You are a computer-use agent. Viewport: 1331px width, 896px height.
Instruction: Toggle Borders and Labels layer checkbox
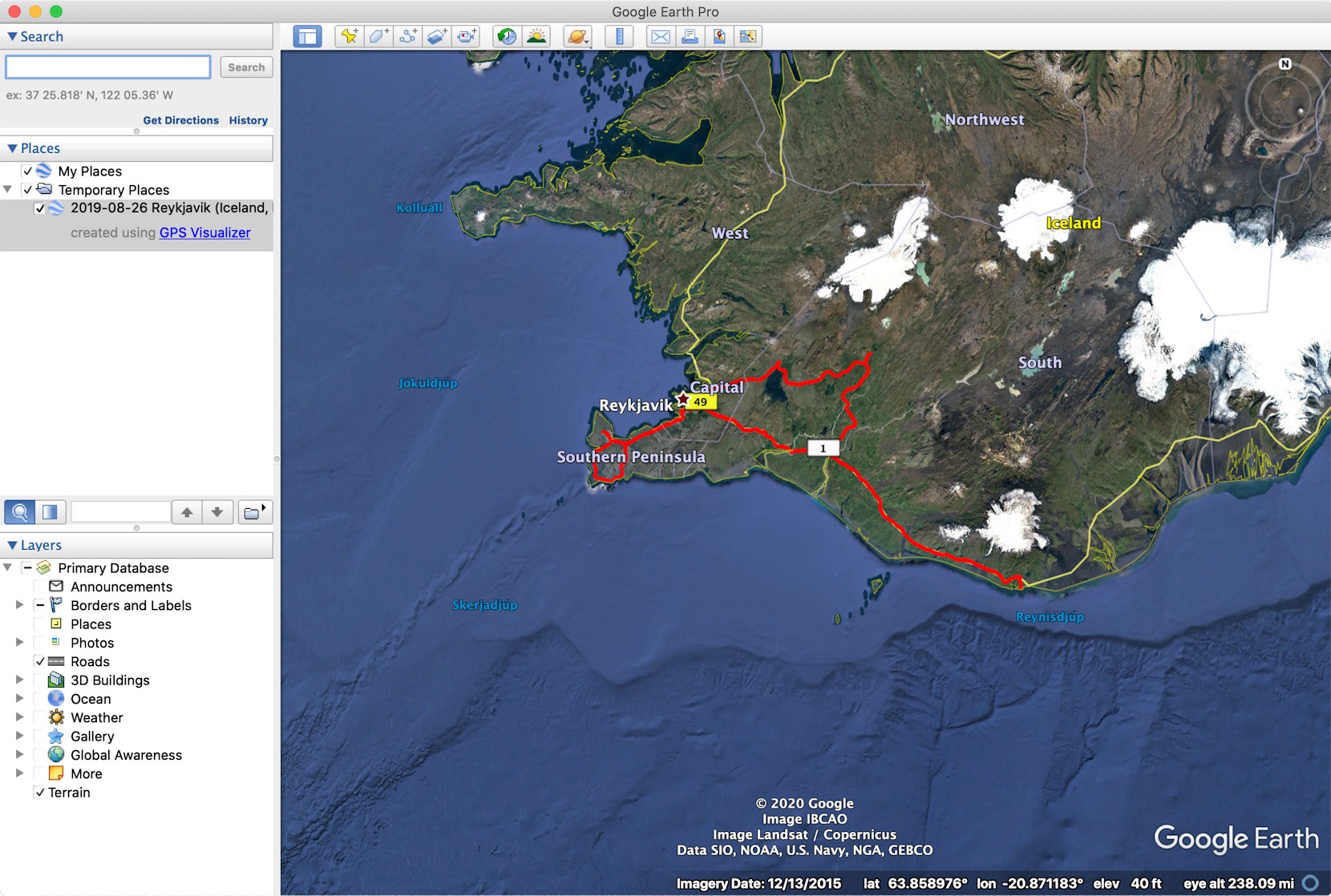(x=40, y=605)
